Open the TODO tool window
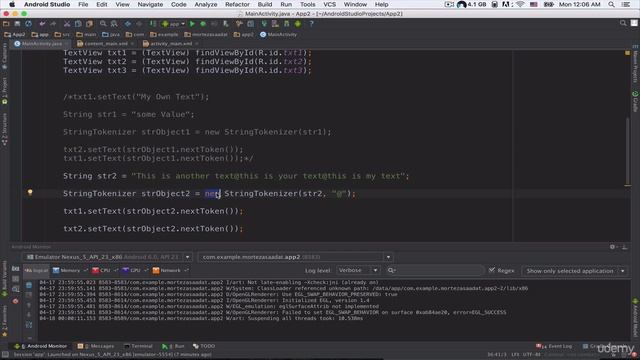 pos(204,346)
